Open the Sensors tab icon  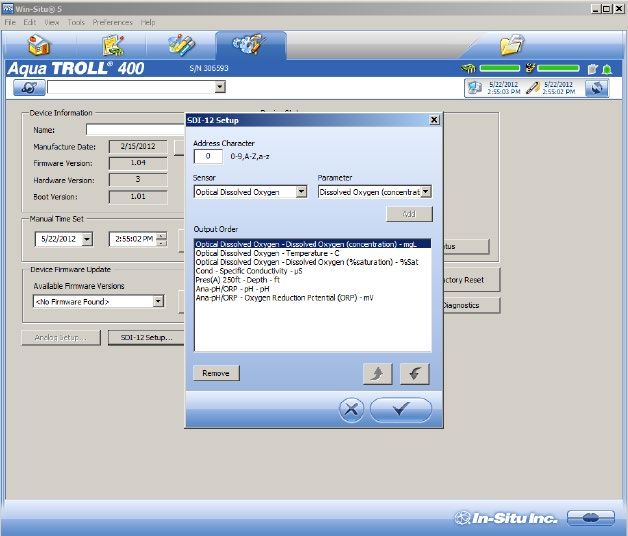181,44
